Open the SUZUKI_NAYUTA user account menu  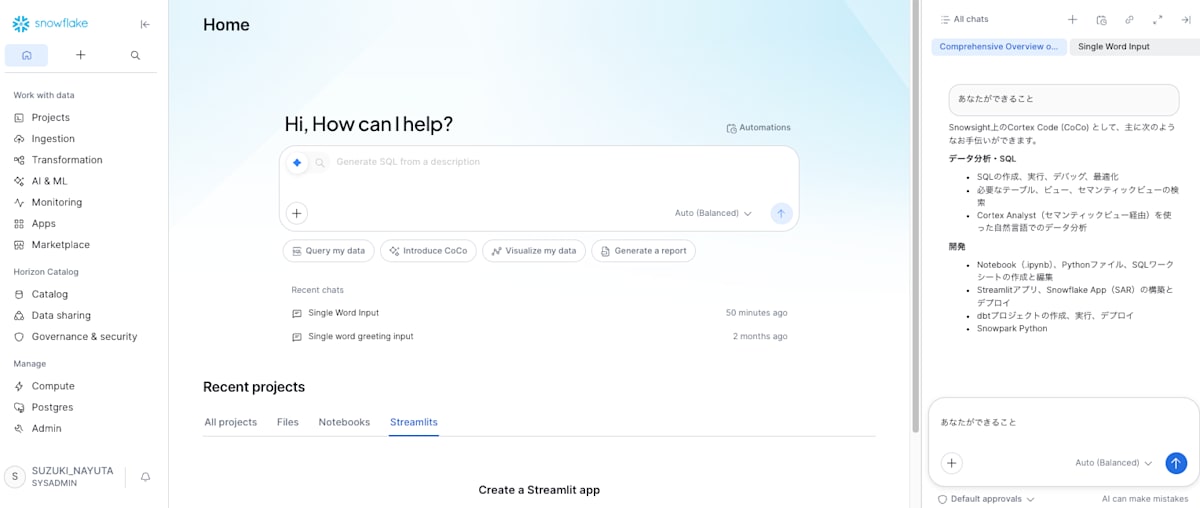(60, 477)
